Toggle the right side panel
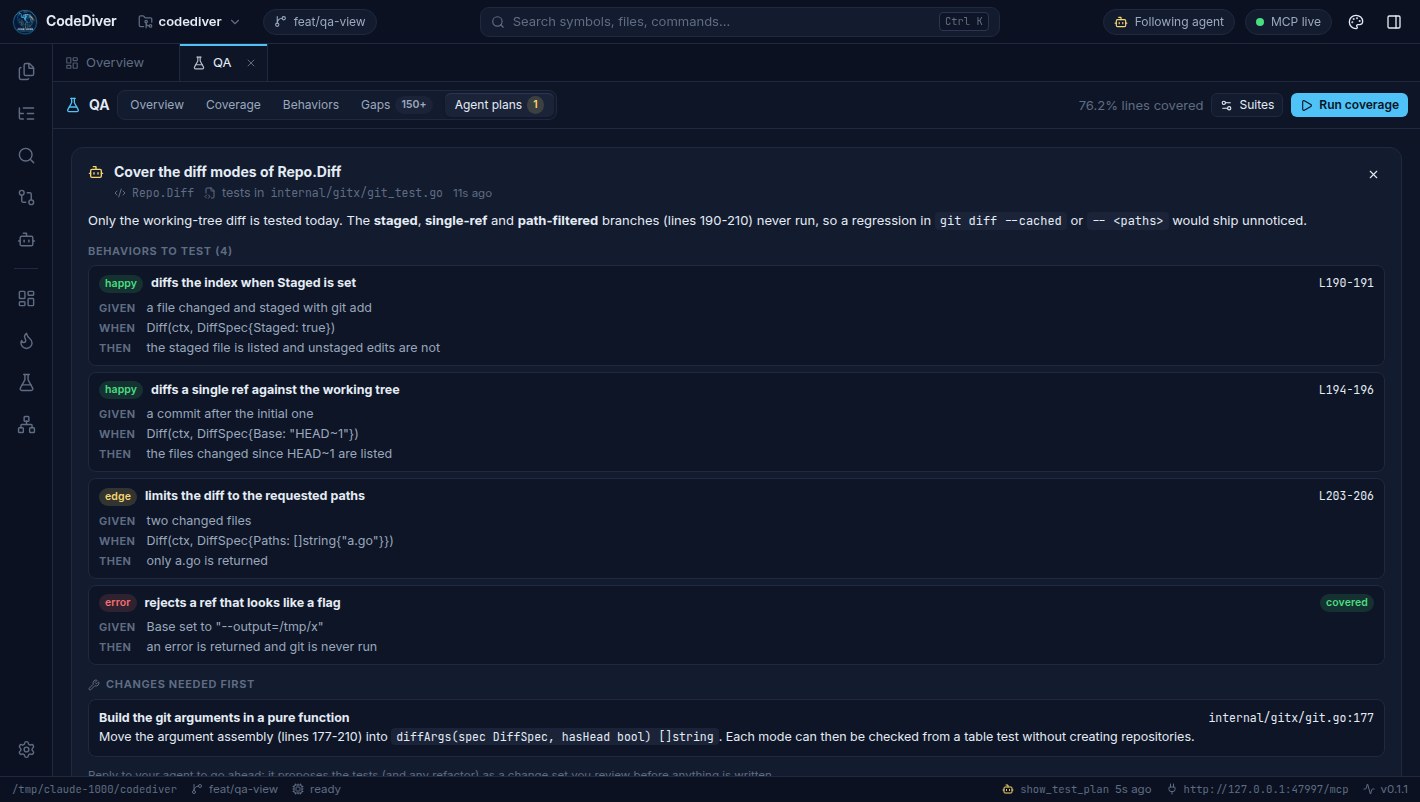Image resolution: width=1420 pixels, height=802 pixels. click(x=1394, y=22)
